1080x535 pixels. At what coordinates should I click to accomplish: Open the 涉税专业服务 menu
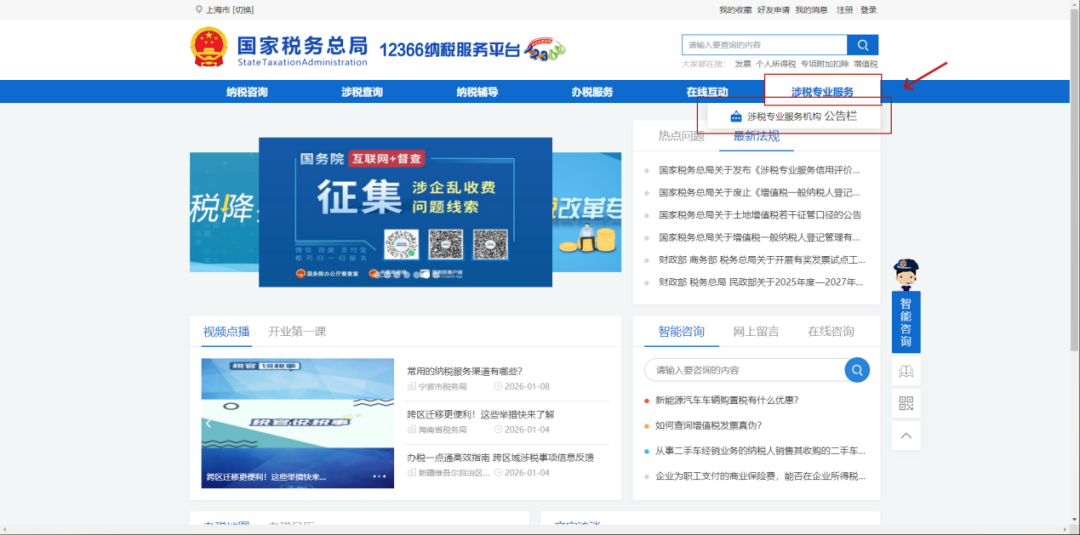(x=822, y=92)
